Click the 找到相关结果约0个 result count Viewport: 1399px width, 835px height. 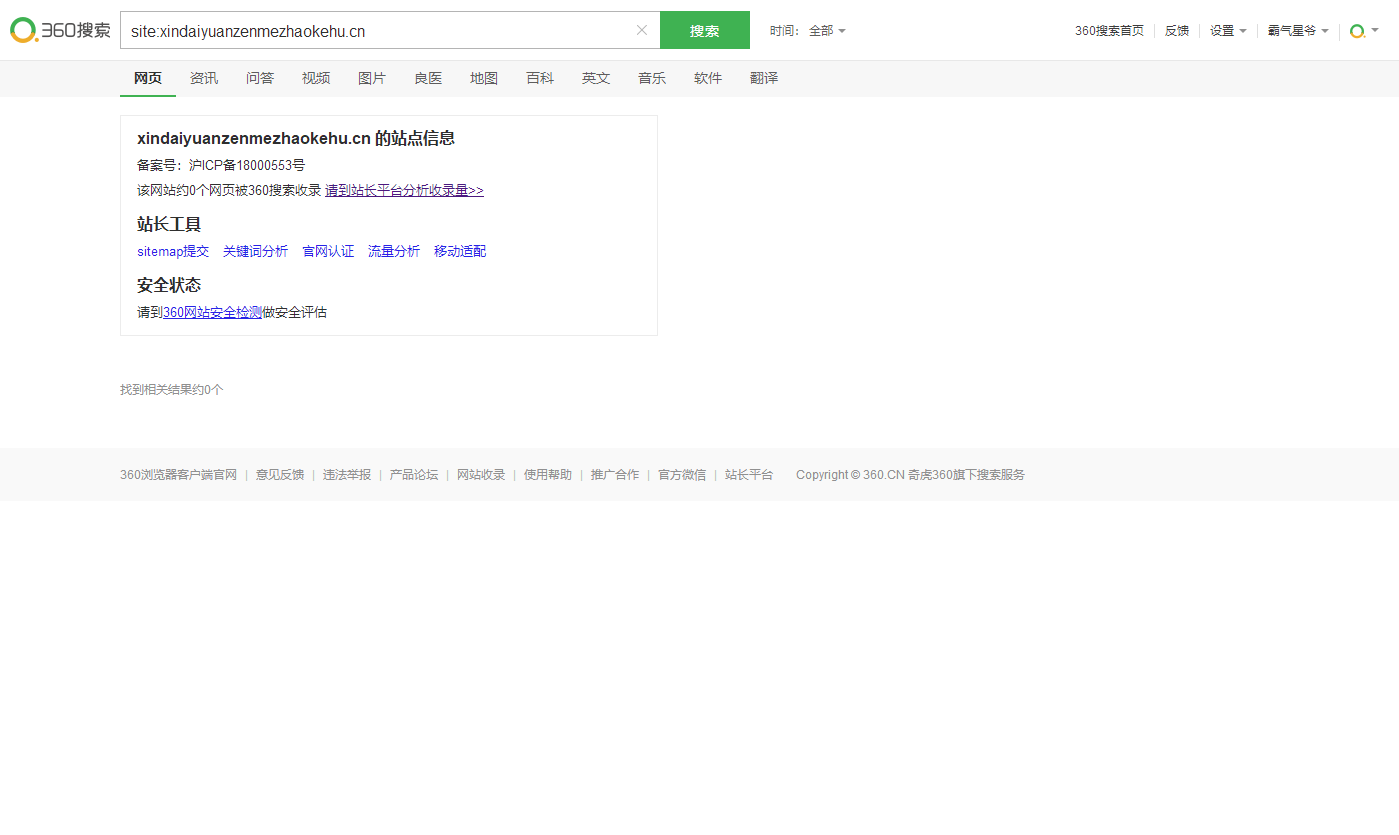[172, 389]
